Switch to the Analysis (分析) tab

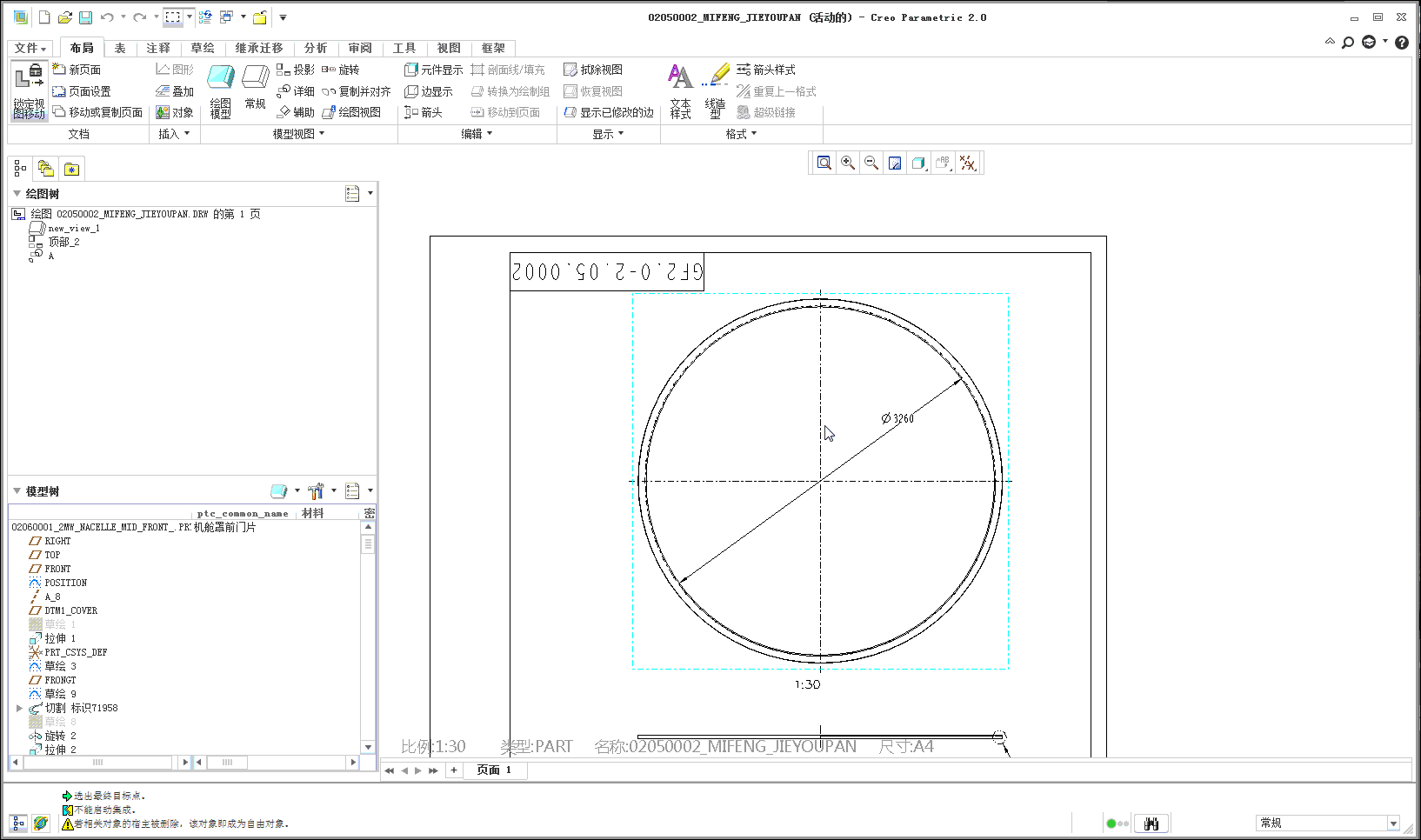point(316,48)
